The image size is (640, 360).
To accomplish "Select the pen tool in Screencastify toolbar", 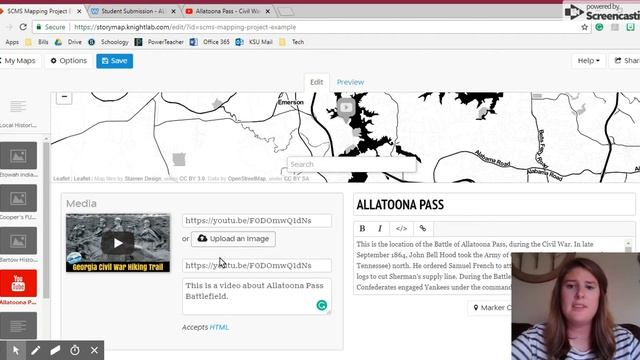I will point(36,350).
